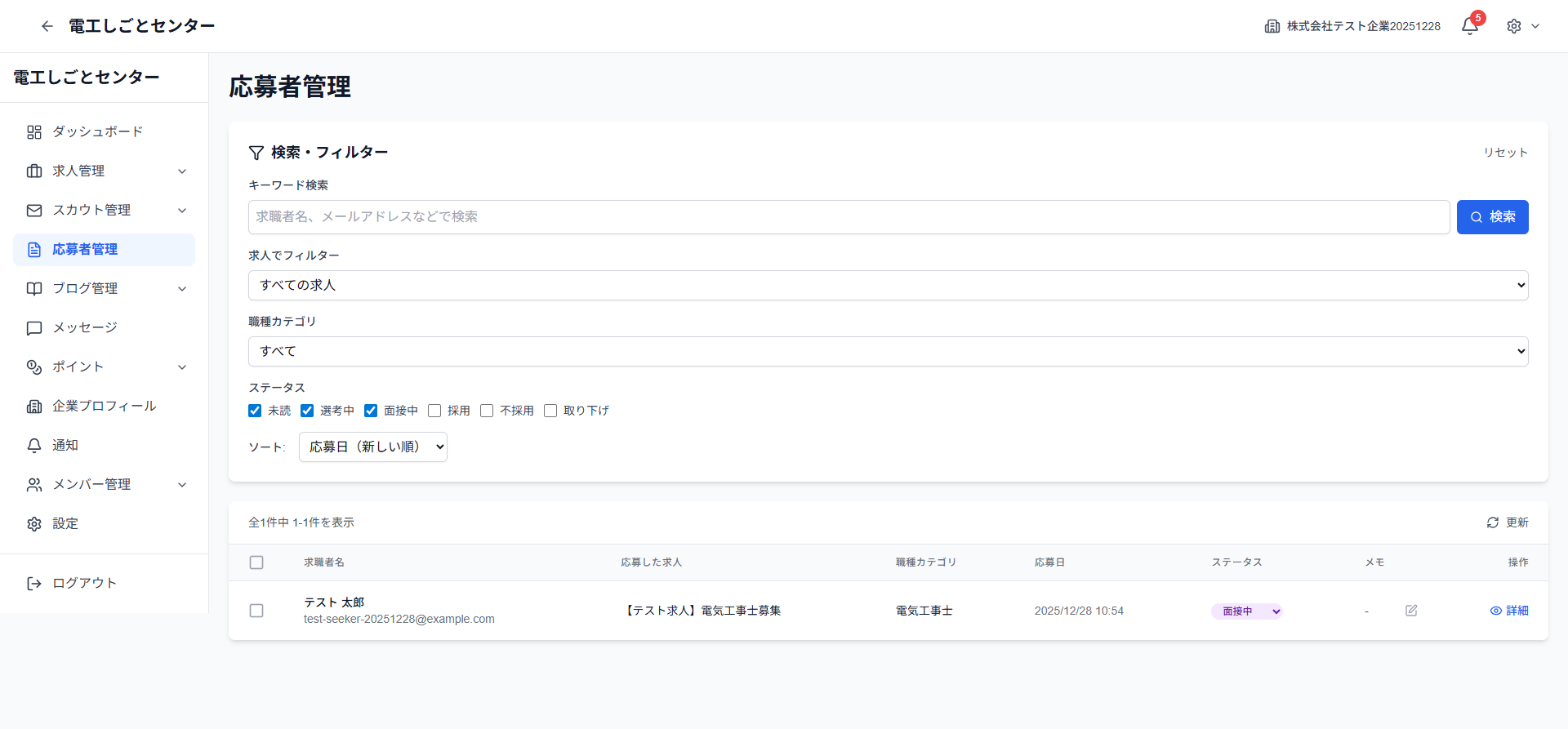Viewport: 1568px width, 729px height.
Task: Click the settings gear icon in header
Action: 1514,26
